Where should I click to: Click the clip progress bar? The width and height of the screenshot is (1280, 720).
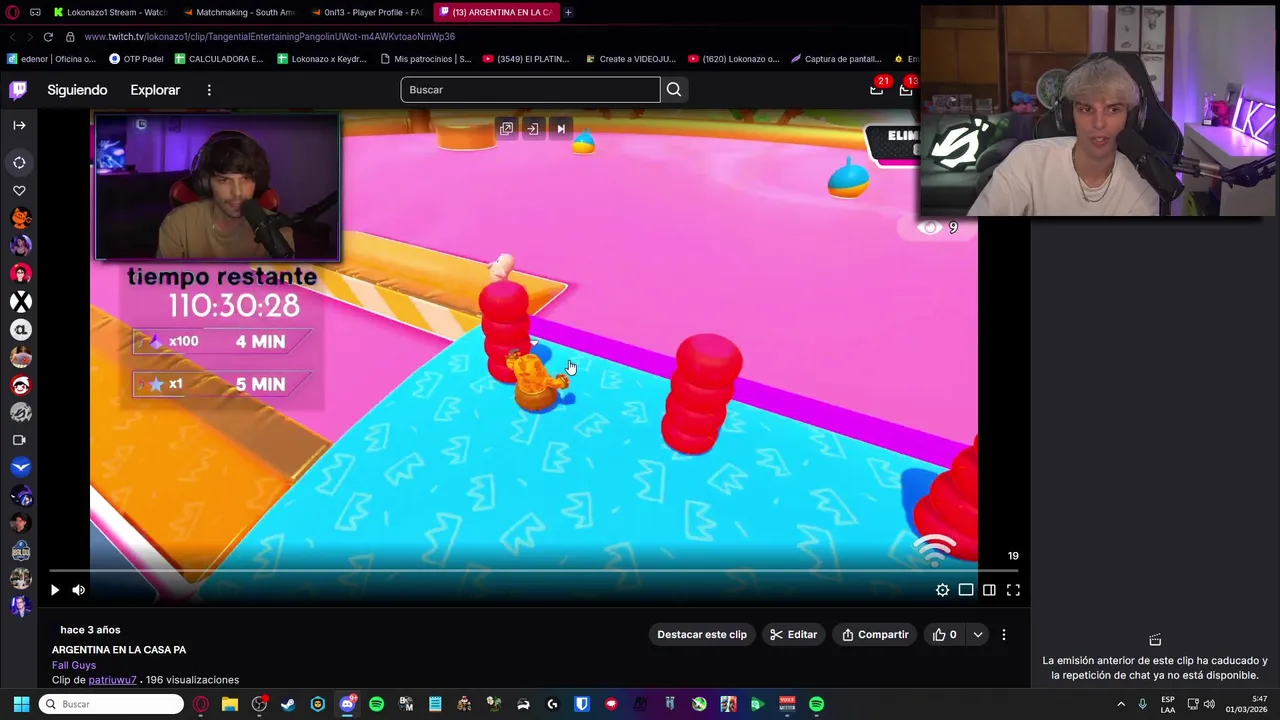(x=534, y=571)
